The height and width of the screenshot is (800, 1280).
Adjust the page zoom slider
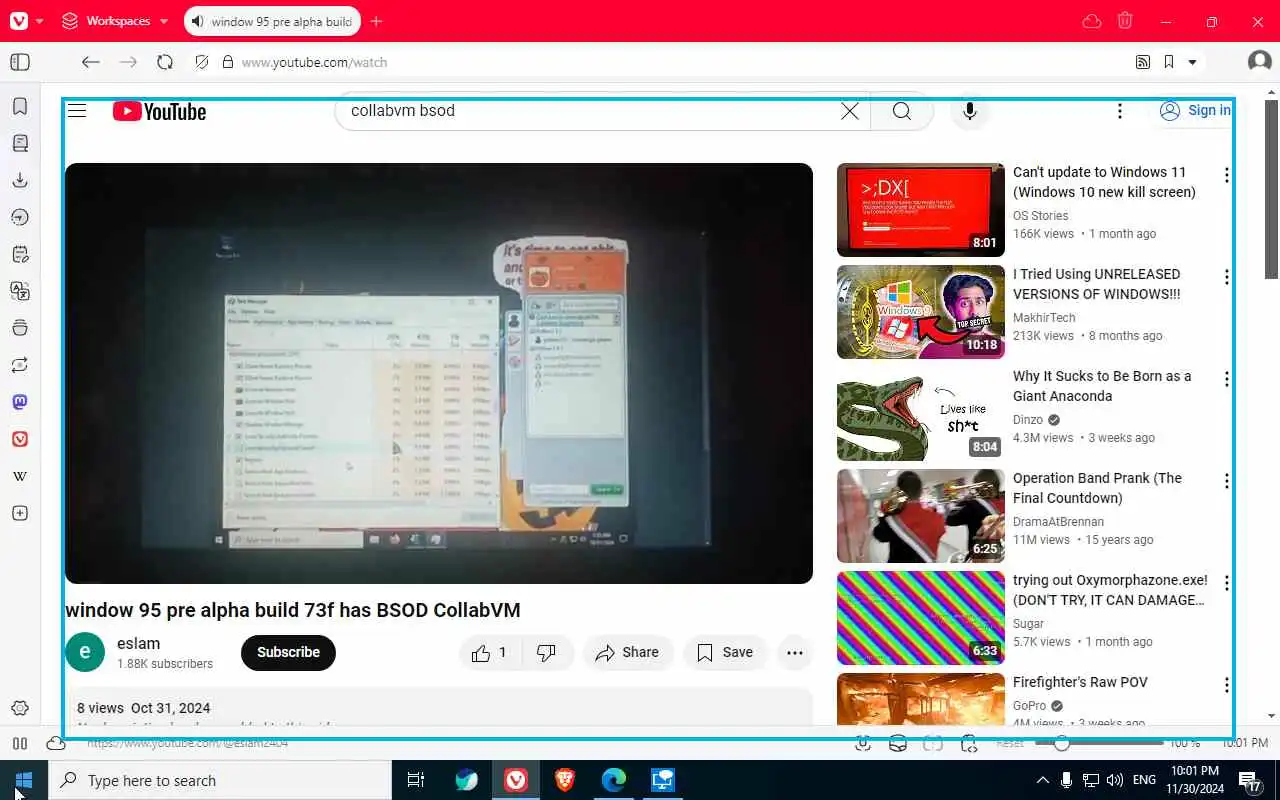click(x=1098, y=743)
